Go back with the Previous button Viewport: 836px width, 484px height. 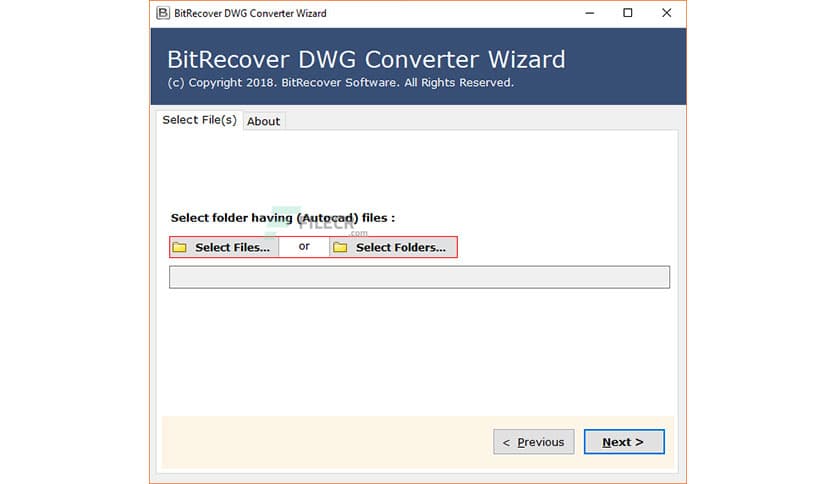tap(534, 442)
